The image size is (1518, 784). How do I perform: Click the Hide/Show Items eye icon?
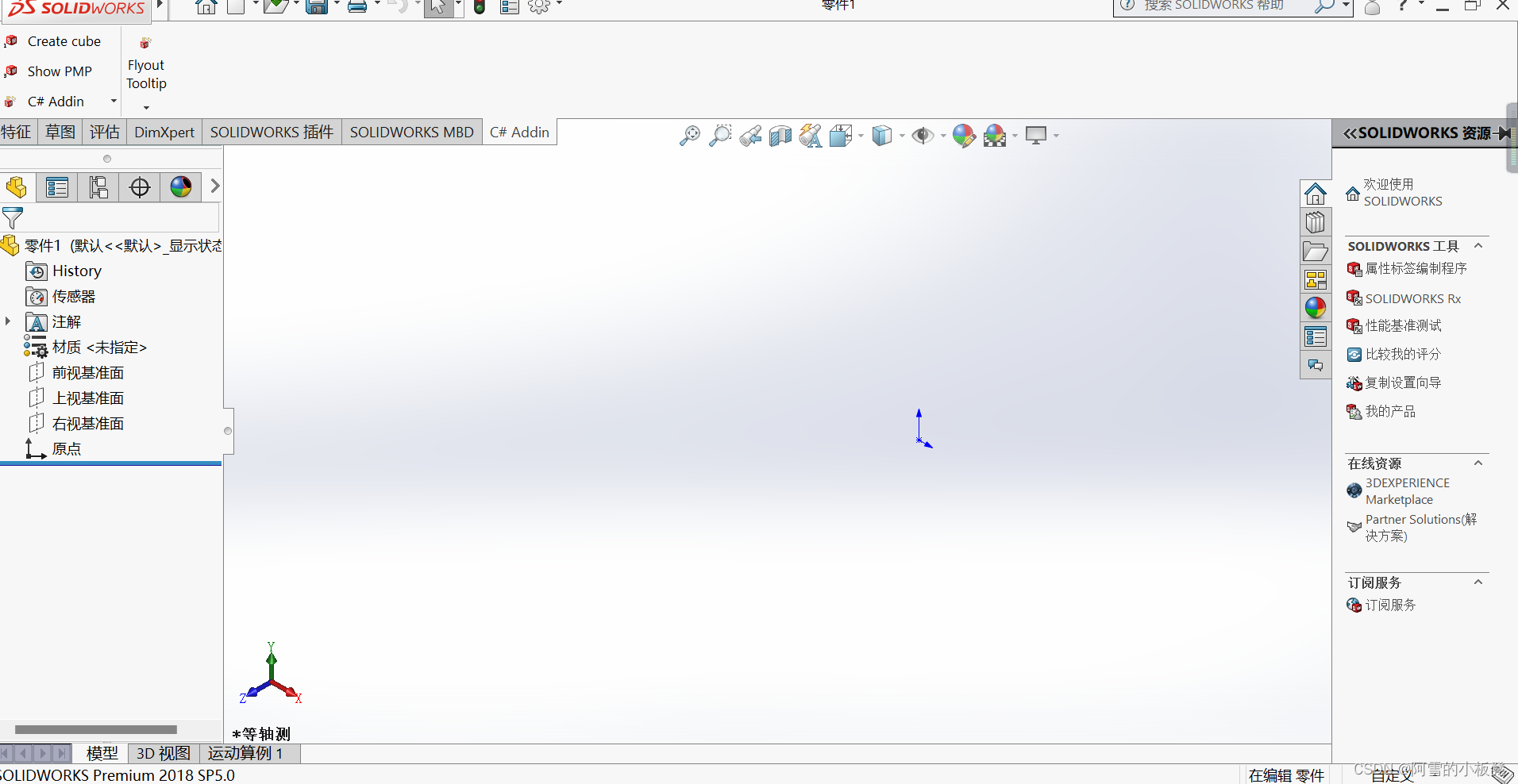[x=924, y=135]
